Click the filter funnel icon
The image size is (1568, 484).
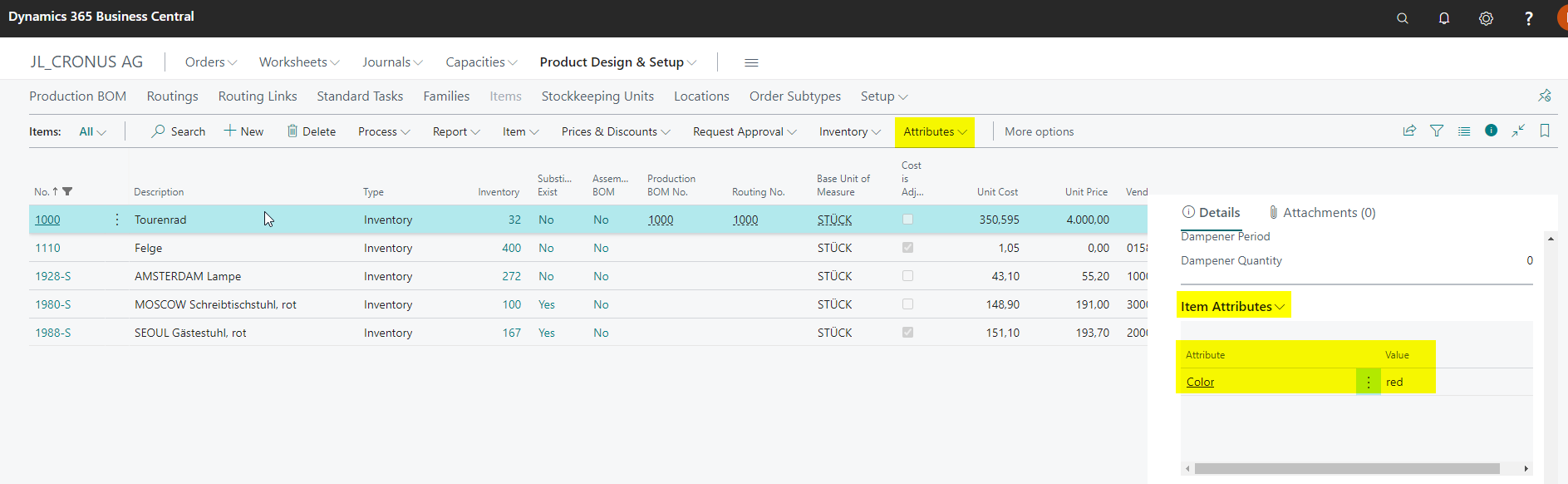pyautogui.click(x=1437, y=131)
